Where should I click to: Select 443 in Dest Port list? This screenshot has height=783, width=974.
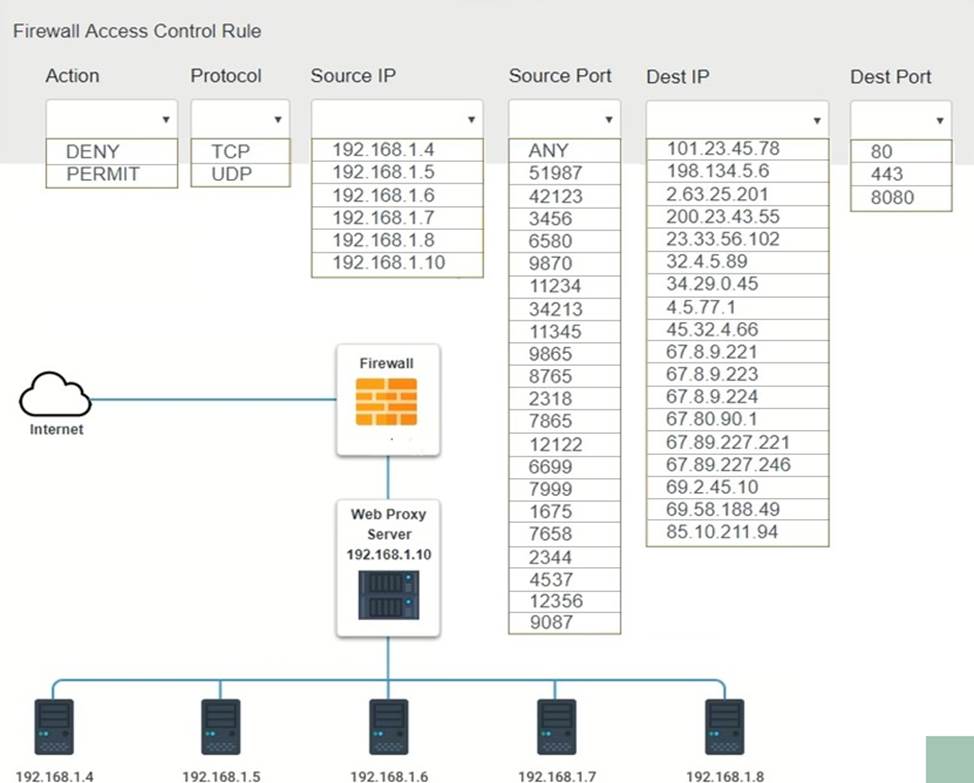pos(887,174)
